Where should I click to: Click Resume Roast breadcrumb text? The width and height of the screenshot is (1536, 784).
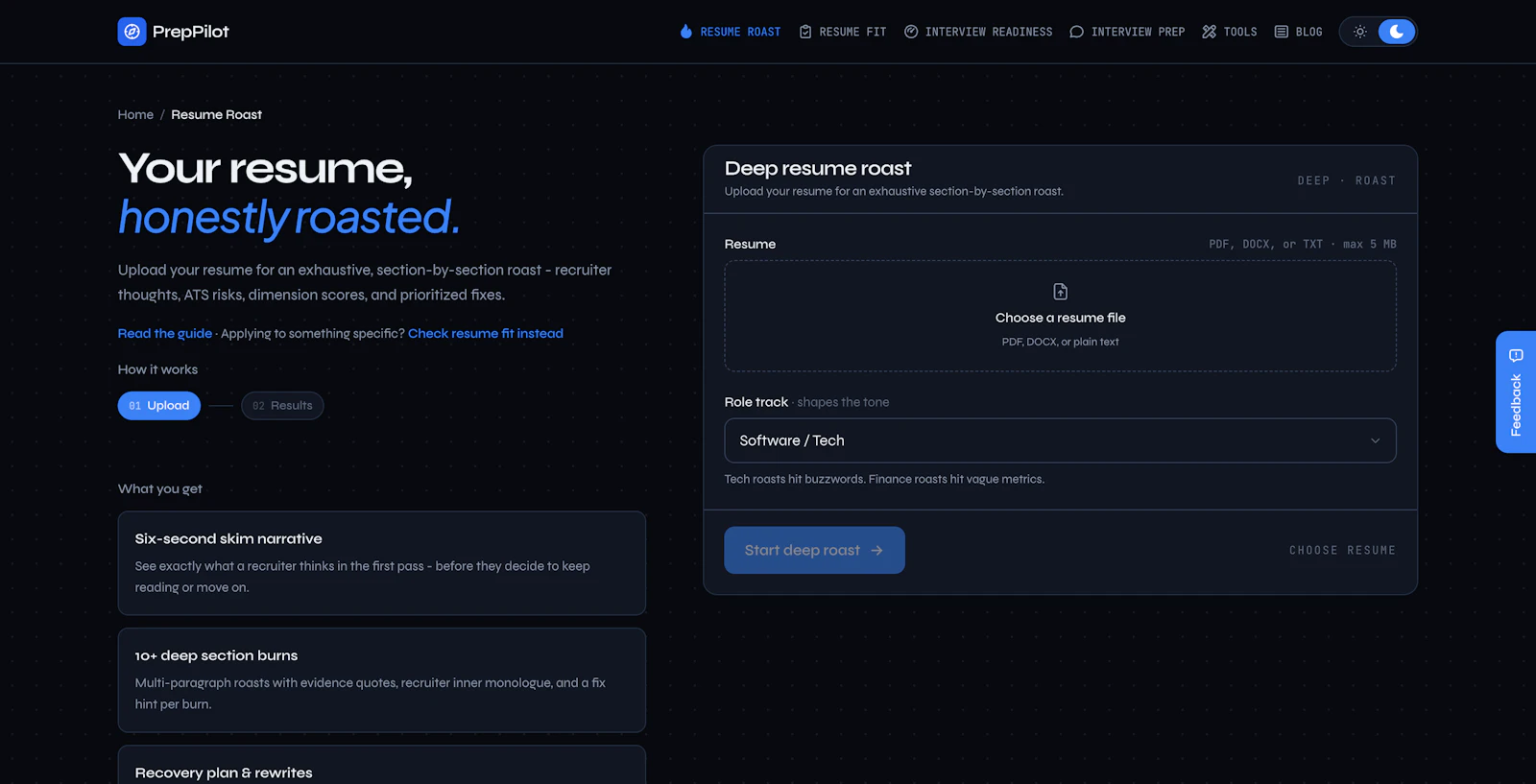(216, 114)
